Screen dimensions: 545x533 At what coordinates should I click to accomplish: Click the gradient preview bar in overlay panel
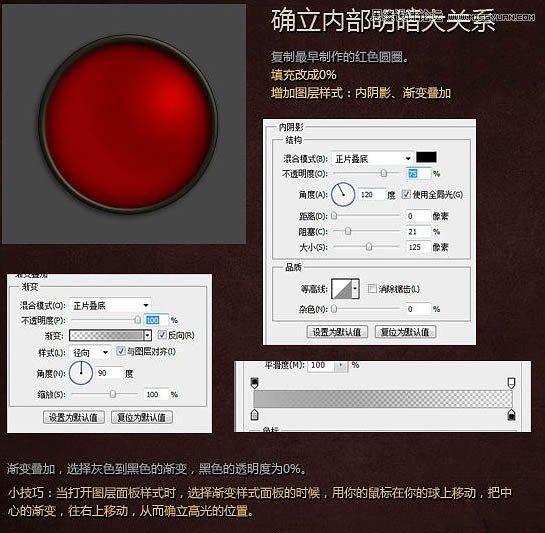coord(106,335)
